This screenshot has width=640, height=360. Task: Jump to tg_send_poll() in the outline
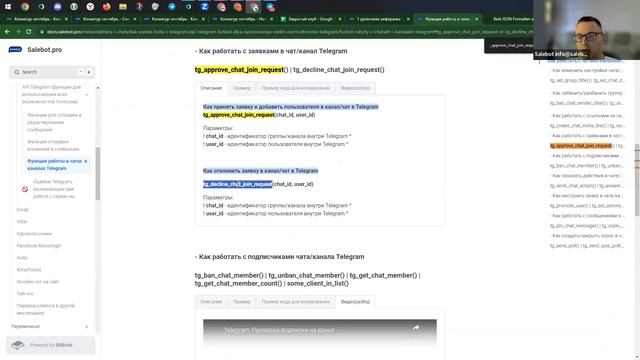pos(587,246)
